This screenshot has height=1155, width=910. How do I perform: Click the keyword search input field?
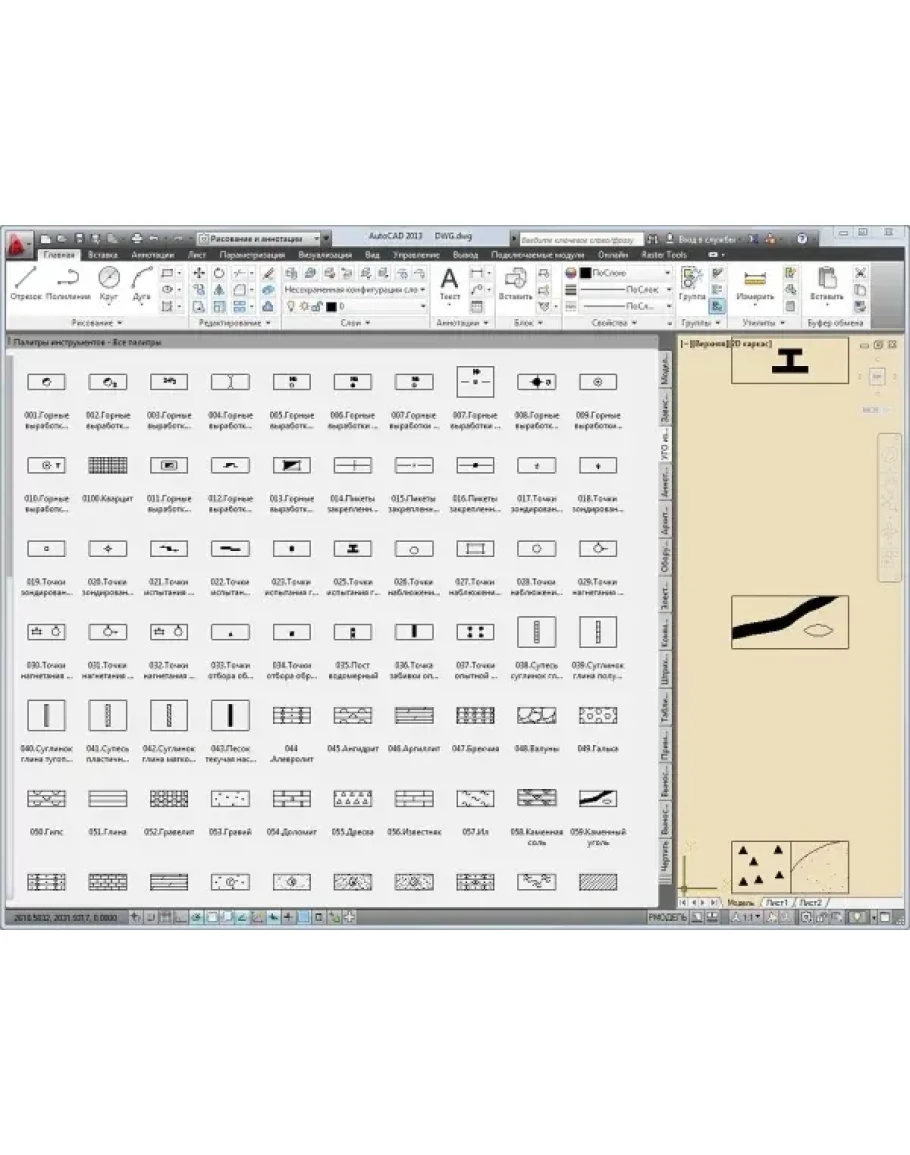click(578, 240)
